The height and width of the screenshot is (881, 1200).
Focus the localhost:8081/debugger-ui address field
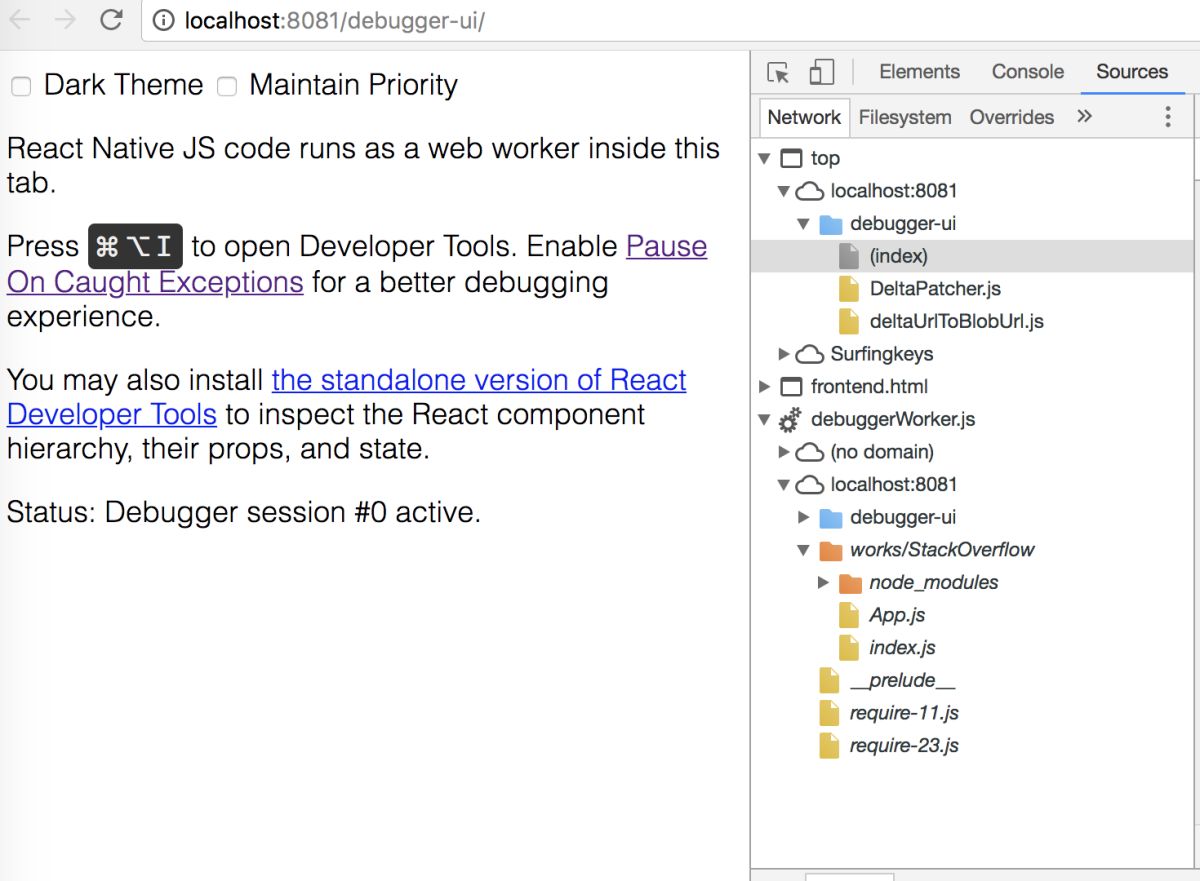(670, 21)
